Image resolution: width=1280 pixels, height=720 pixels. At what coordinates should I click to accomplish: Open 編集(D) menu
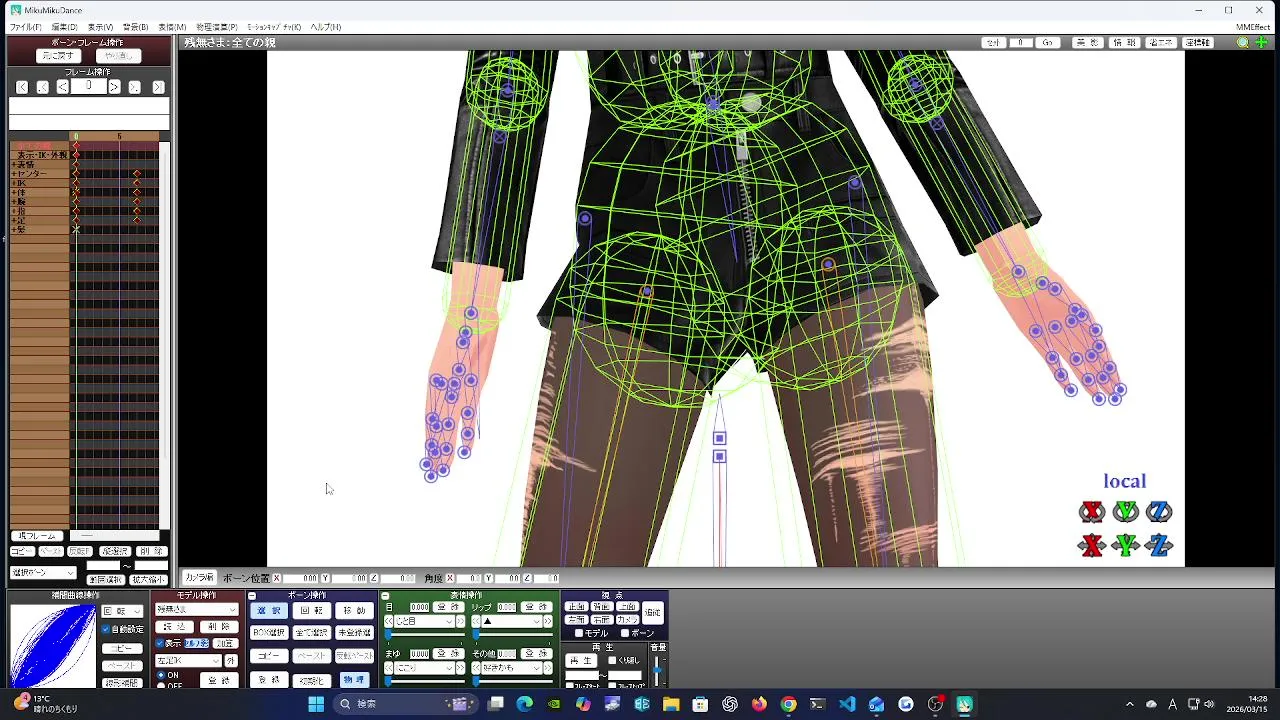point(64,27)
